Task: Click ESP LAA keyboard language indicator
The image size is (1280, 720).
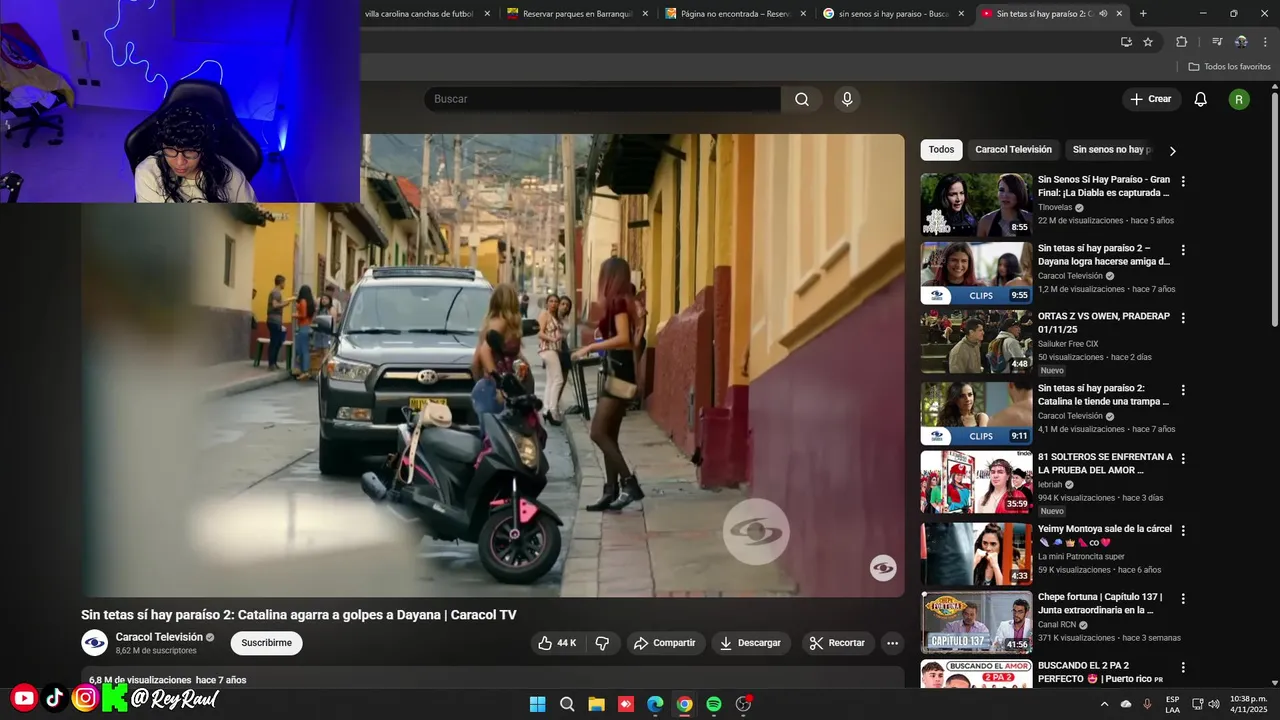Action: point(1172,704)
